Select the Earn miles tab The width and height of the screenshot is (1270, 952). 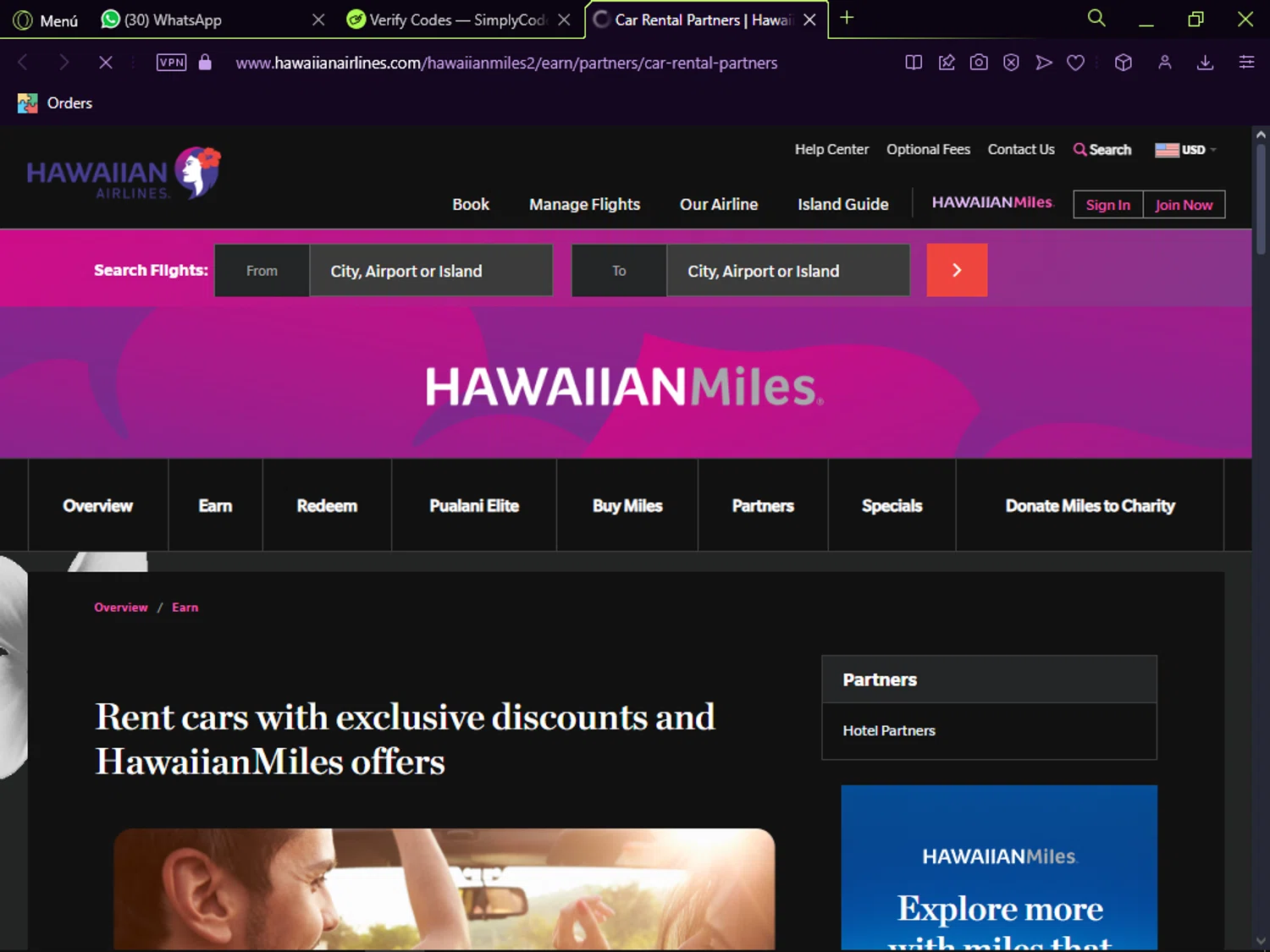215,506
